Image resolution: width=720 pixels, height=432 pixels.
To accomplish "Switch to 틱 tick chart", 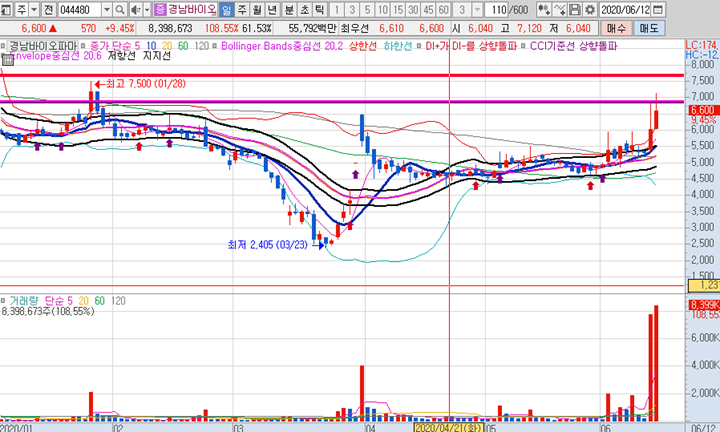I will pos(320,9).
